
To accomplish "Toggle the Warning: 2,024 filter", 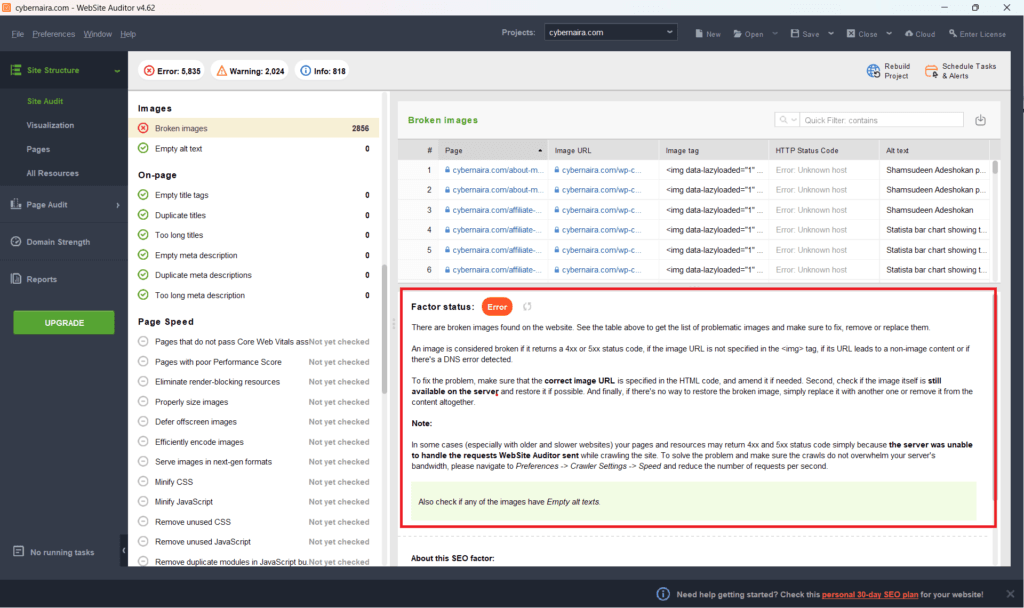I will tap(251, 71).
